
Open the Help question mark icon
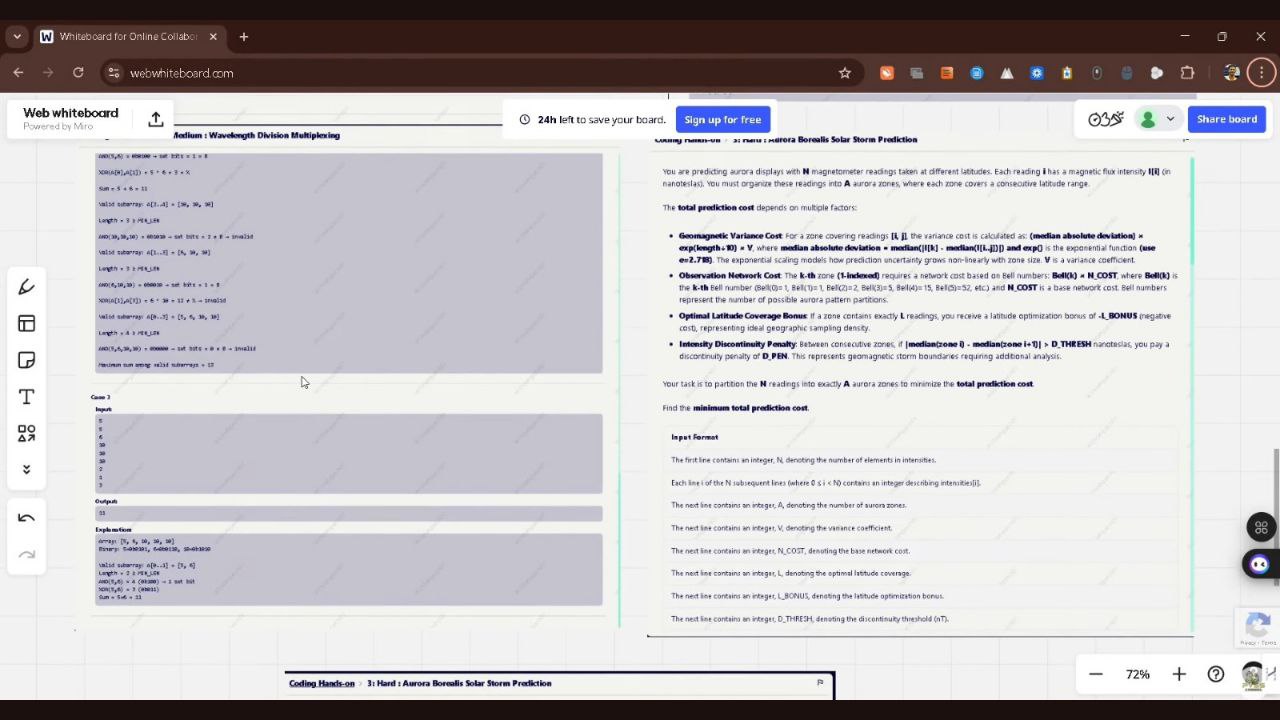pos(1215,674)
